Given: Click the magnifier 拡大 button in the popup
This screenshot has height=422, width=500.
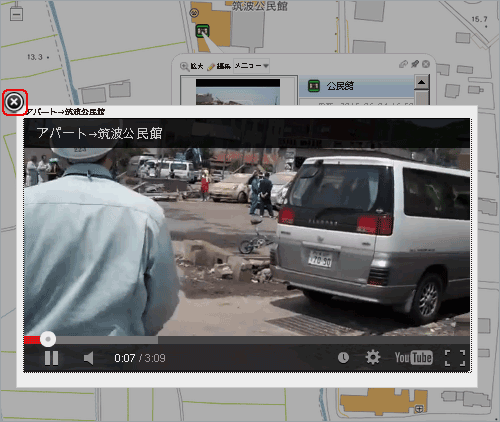Looking at the screenshot, I should pyautogui.click(x=192, y=66).
